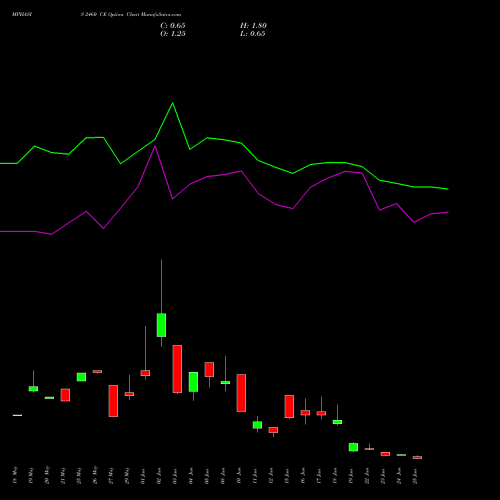500x500 pixels.
Task: Click the '04 Jun' date label
Action: [x=191, y=476]
